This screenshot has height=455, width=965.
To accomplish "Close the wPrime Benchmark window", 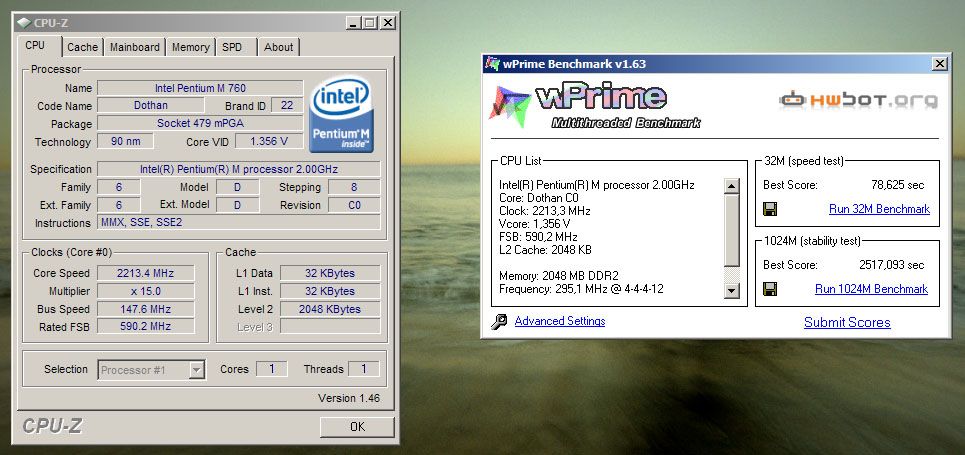I will pyautogui.click(x=940, y=63).
